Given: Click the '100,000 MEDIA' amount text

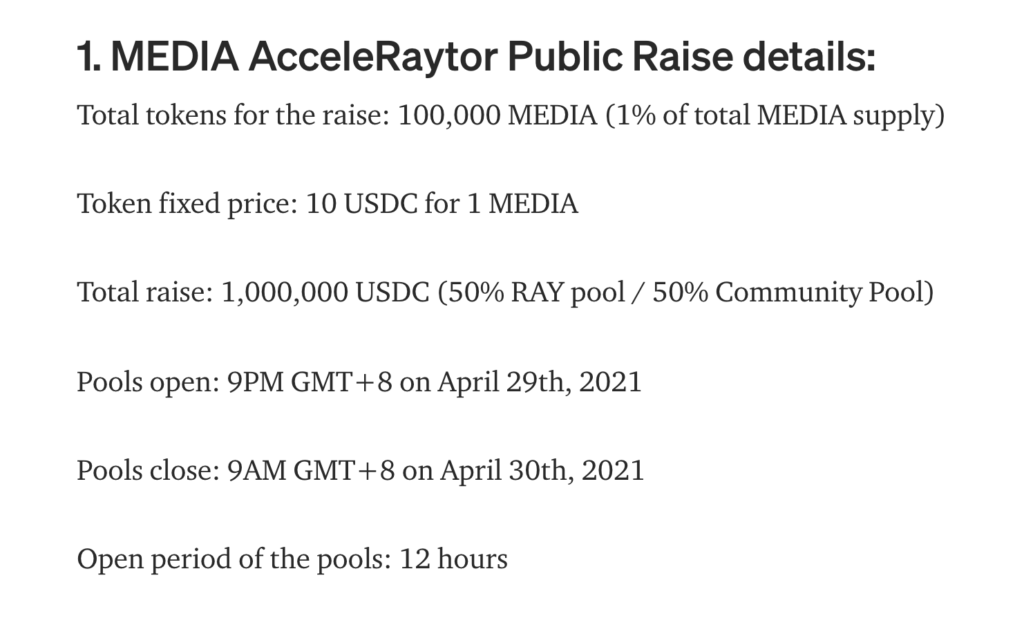Looking at the screenshot, I should (x=497, y=115).
